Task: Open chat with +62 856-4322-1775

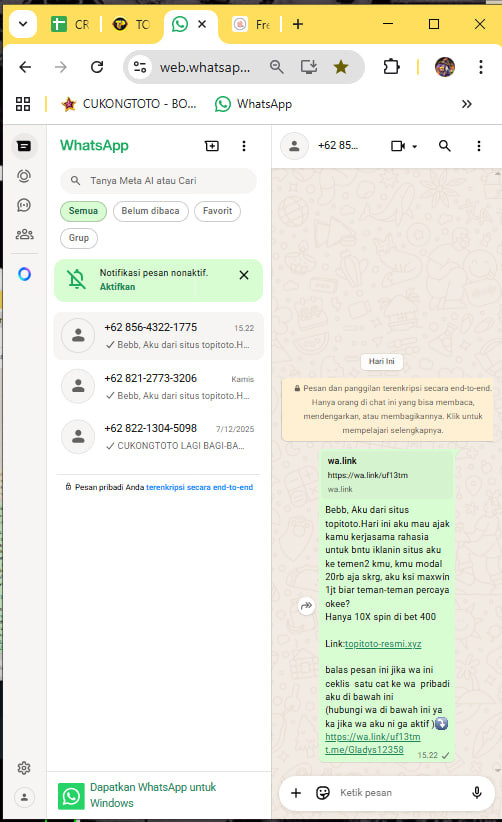Action: coord(158,336)
